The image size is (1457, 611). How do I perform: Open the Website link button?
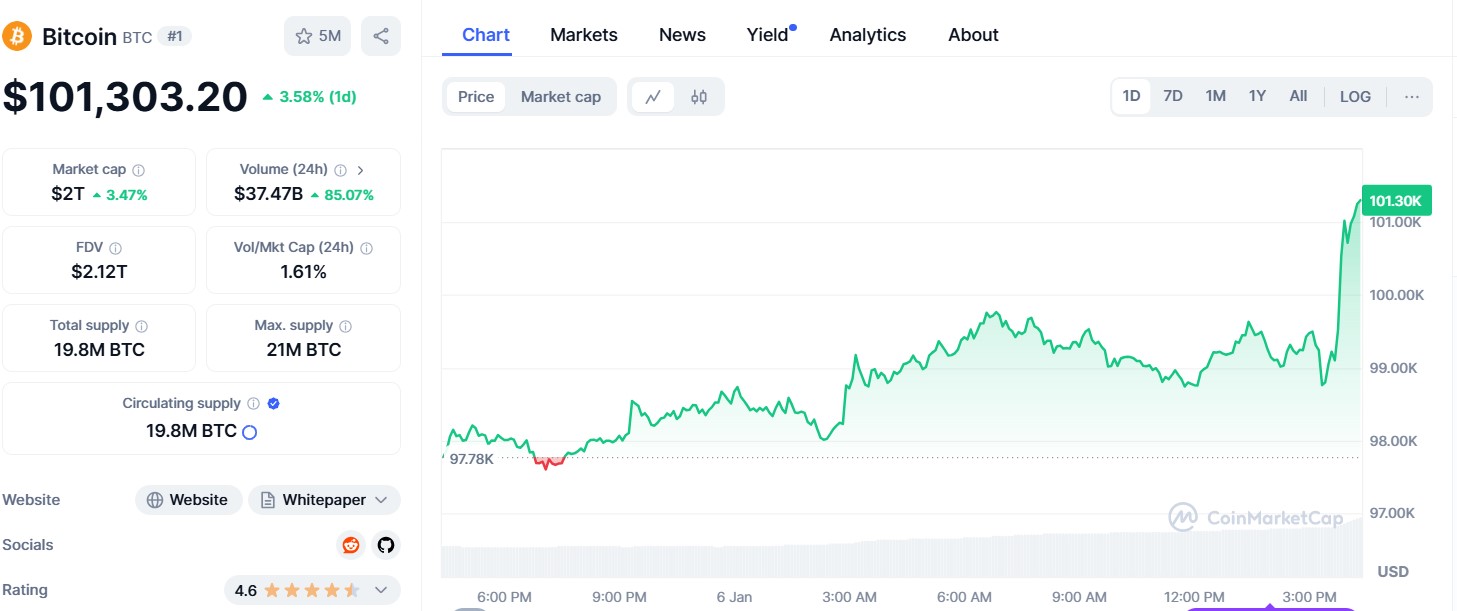tap(189, 500)
